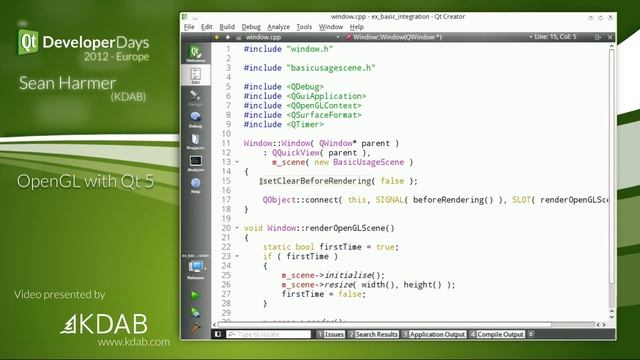Open the Design mode in the sidebar
Image resolution: width=640 pixels, height=360 pixels.
(196, 98)
